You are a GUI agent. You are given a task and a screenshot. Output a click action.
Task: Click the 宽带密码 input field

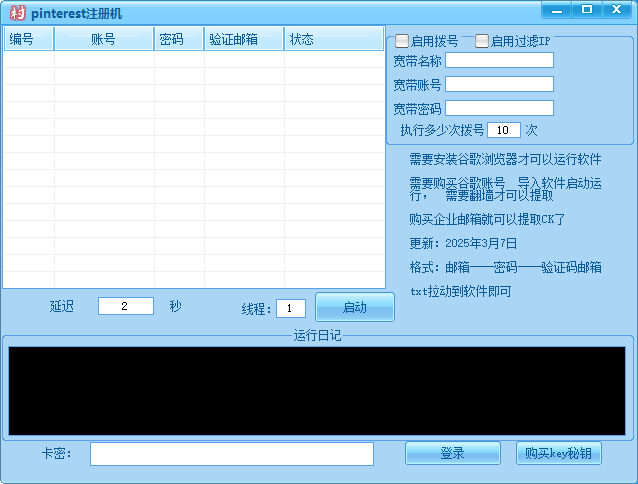click(x=499, y=108)
